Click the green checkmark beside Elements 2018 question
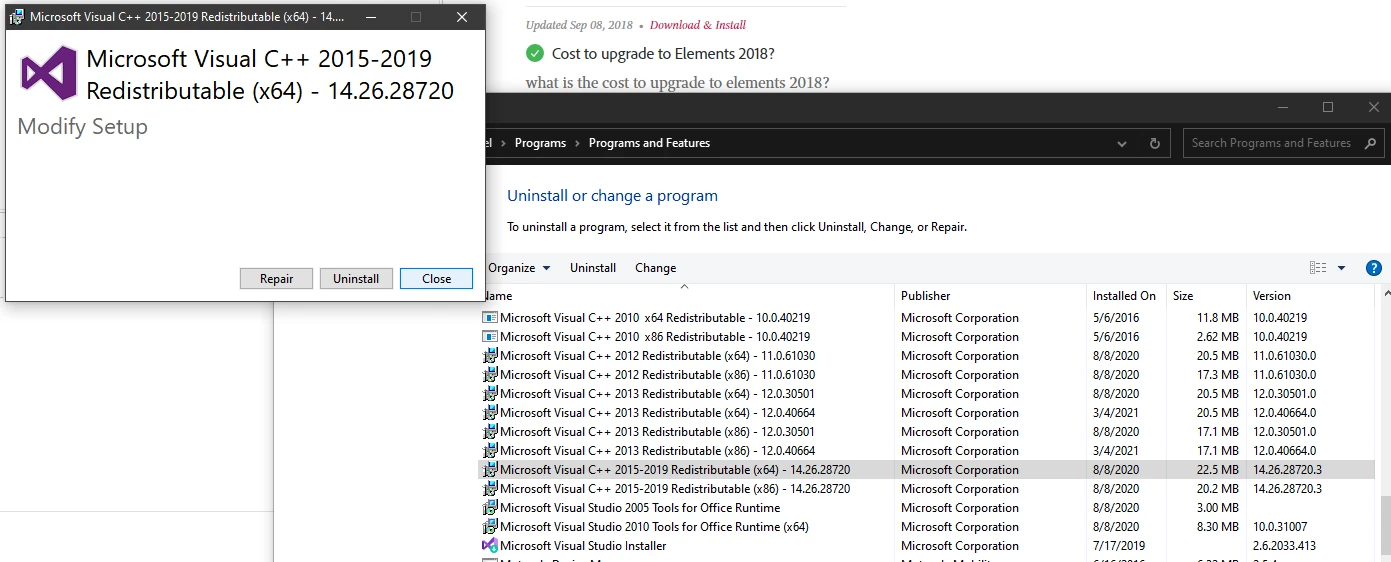 coord(535,53)
